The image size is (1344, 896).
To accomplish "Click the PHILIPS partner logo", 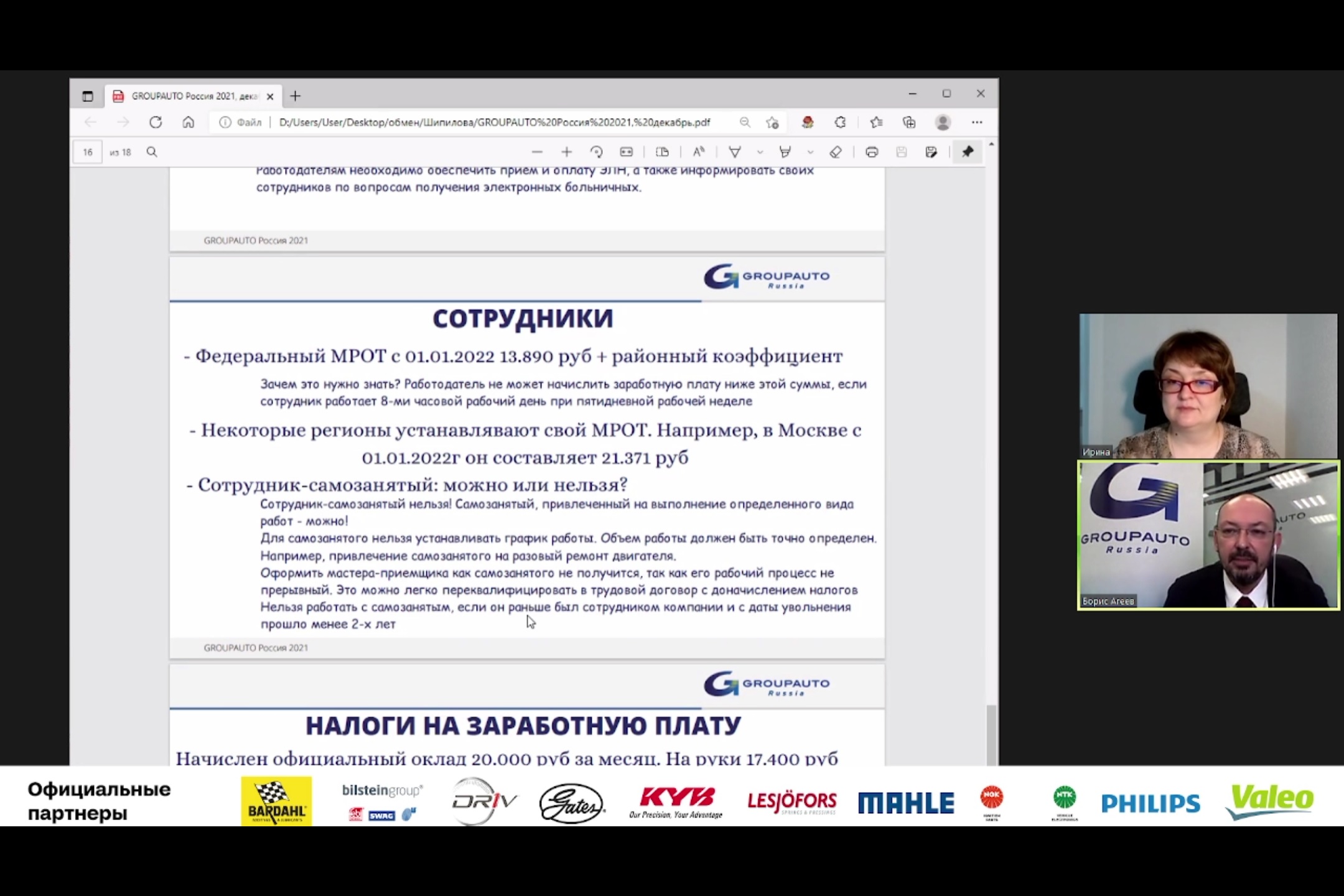I will click(1150, 803).
